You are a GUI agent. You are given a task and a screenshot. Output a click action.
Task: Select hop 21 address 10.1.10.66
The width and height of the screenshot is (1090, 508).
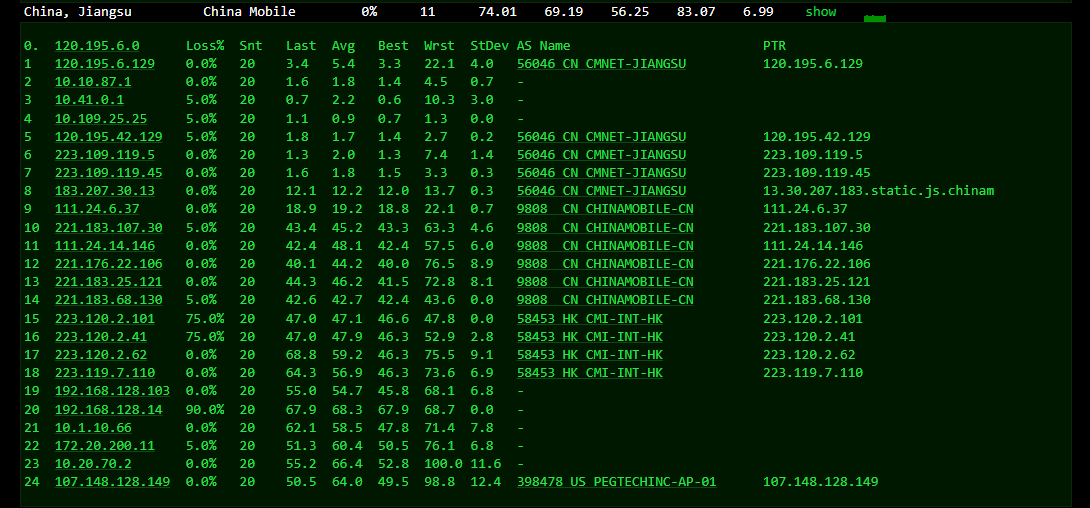pyautogui.click(x=93, y=427)
